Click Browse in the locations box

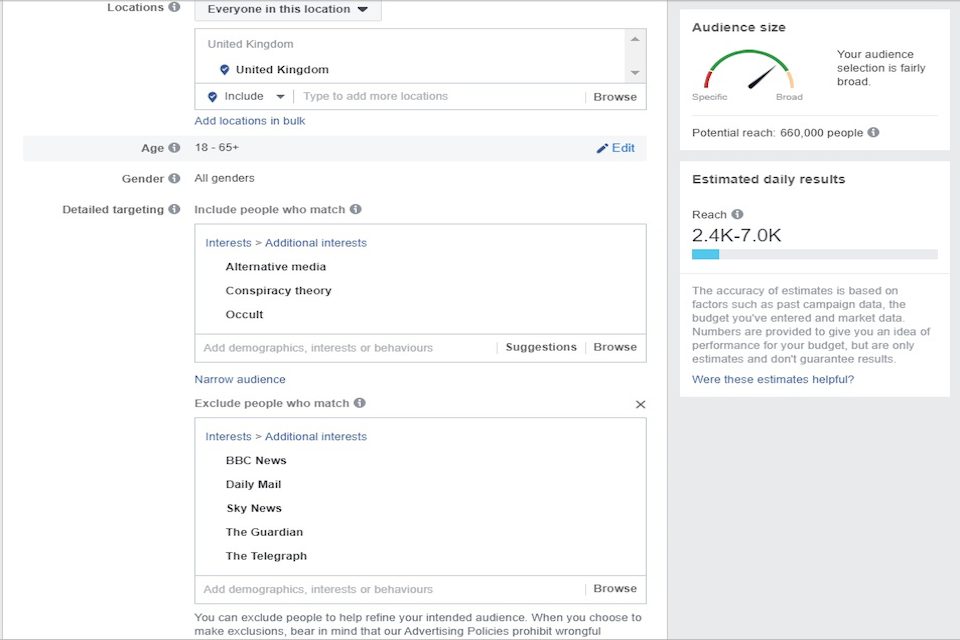tap(615, 97)
